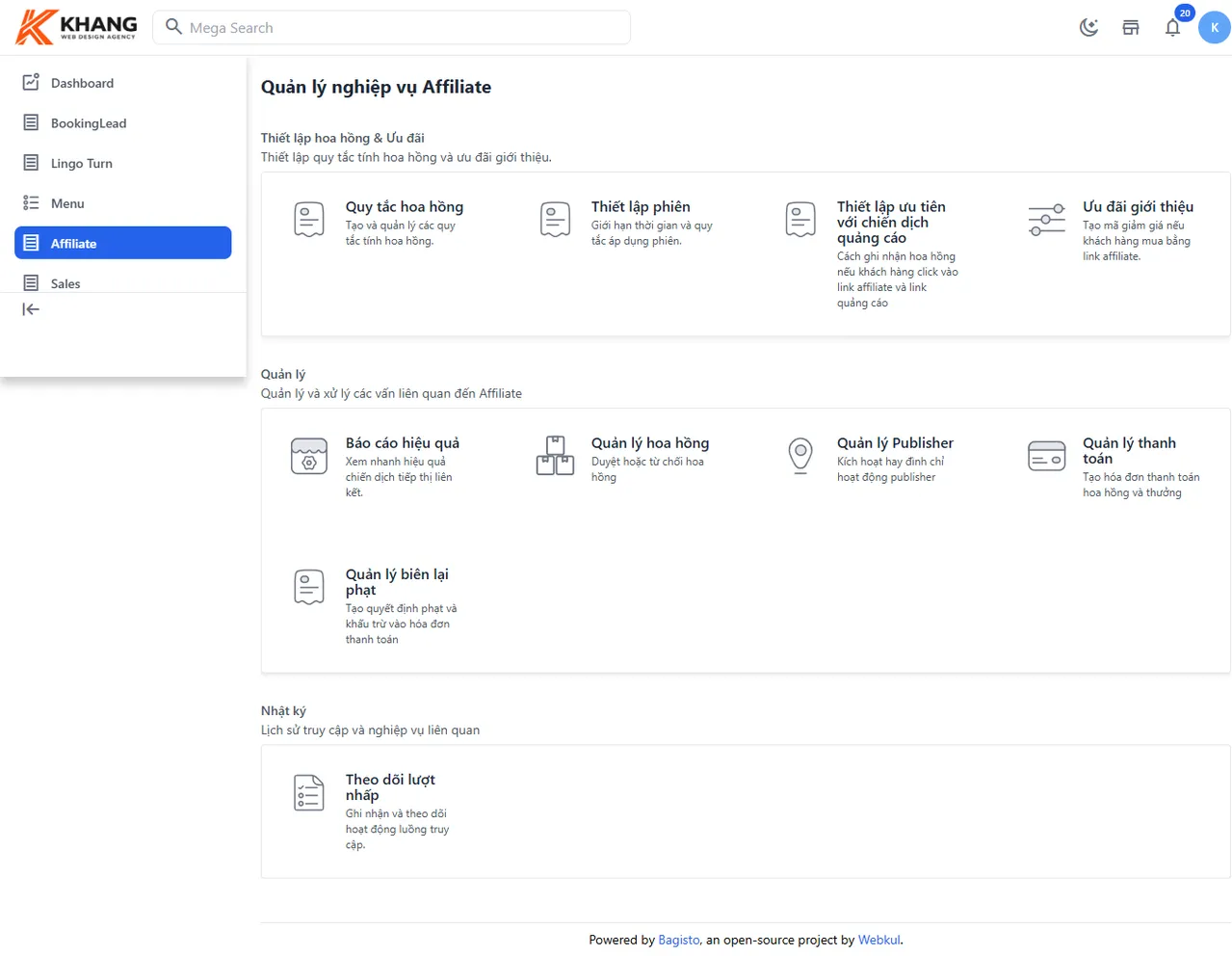Click the magnifier icon in Mega Search

pyautogui.click(x=173, y=27)
